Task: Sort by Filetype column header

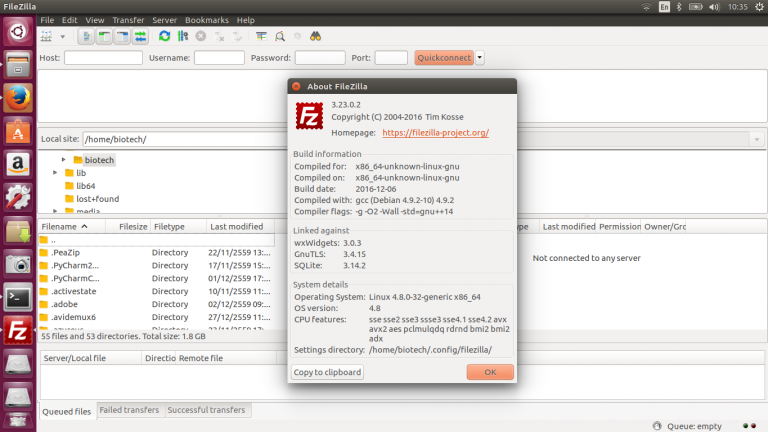Action: (178, 227)
